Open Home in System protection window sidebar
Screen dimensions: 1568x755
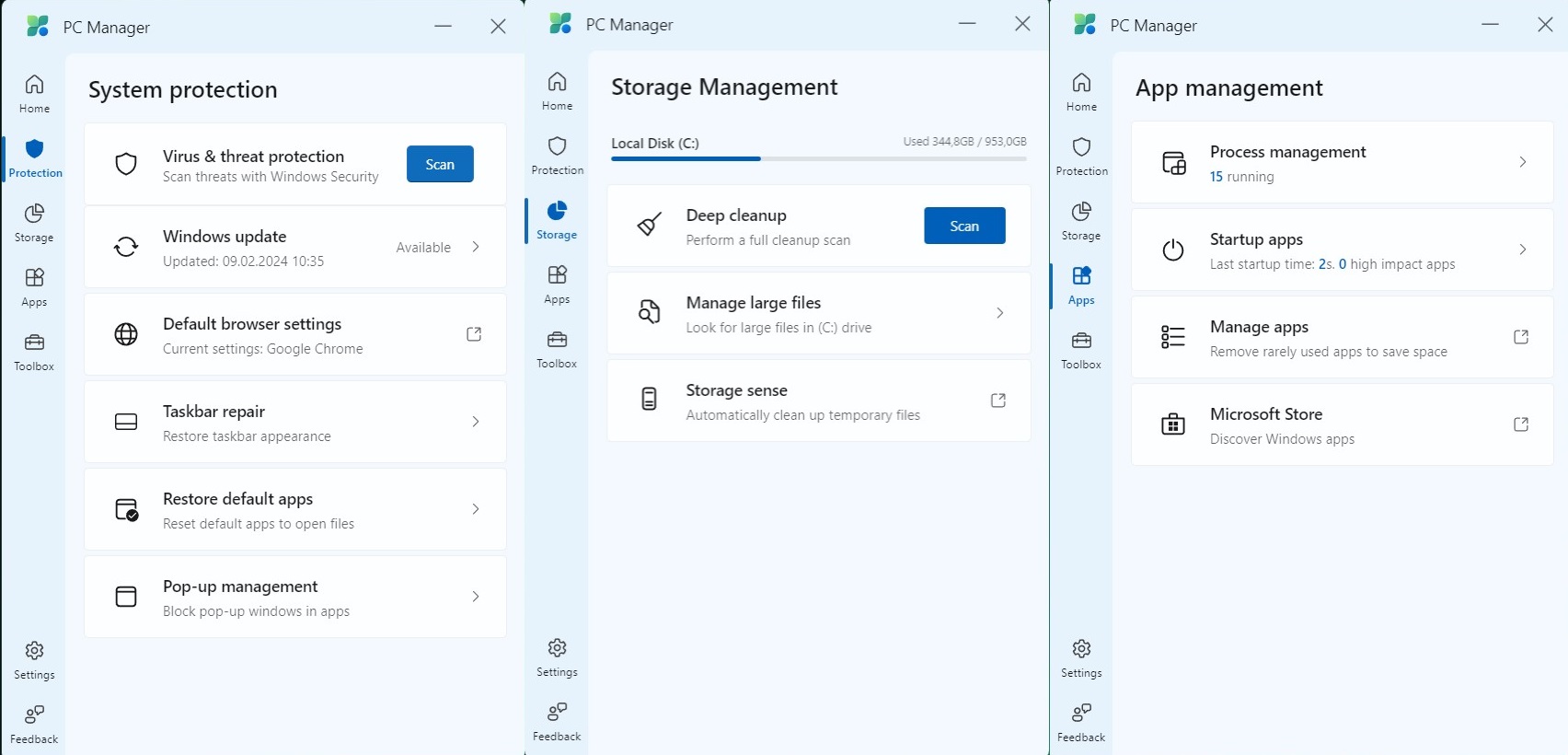[34, 94]
